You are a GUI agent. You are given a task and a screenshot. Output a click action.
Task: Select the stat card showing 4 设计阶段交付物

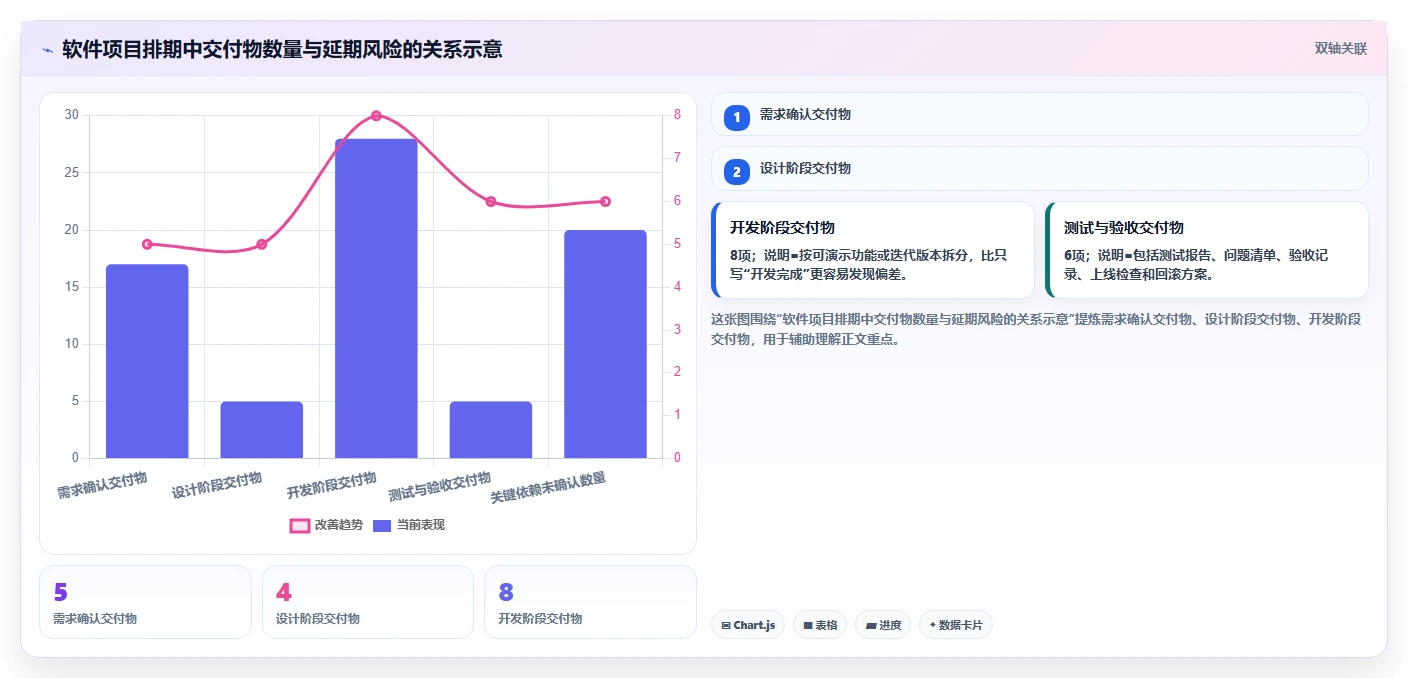pos(367,602)
